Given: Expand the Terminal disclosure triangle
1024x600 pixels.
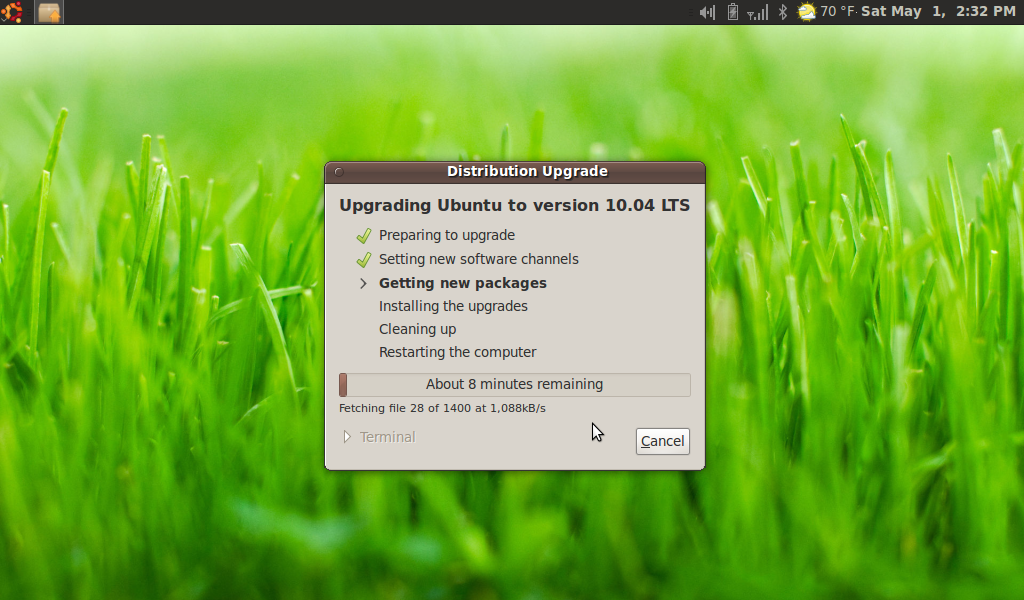Looking at the screenshot, I should click(347, 437).
